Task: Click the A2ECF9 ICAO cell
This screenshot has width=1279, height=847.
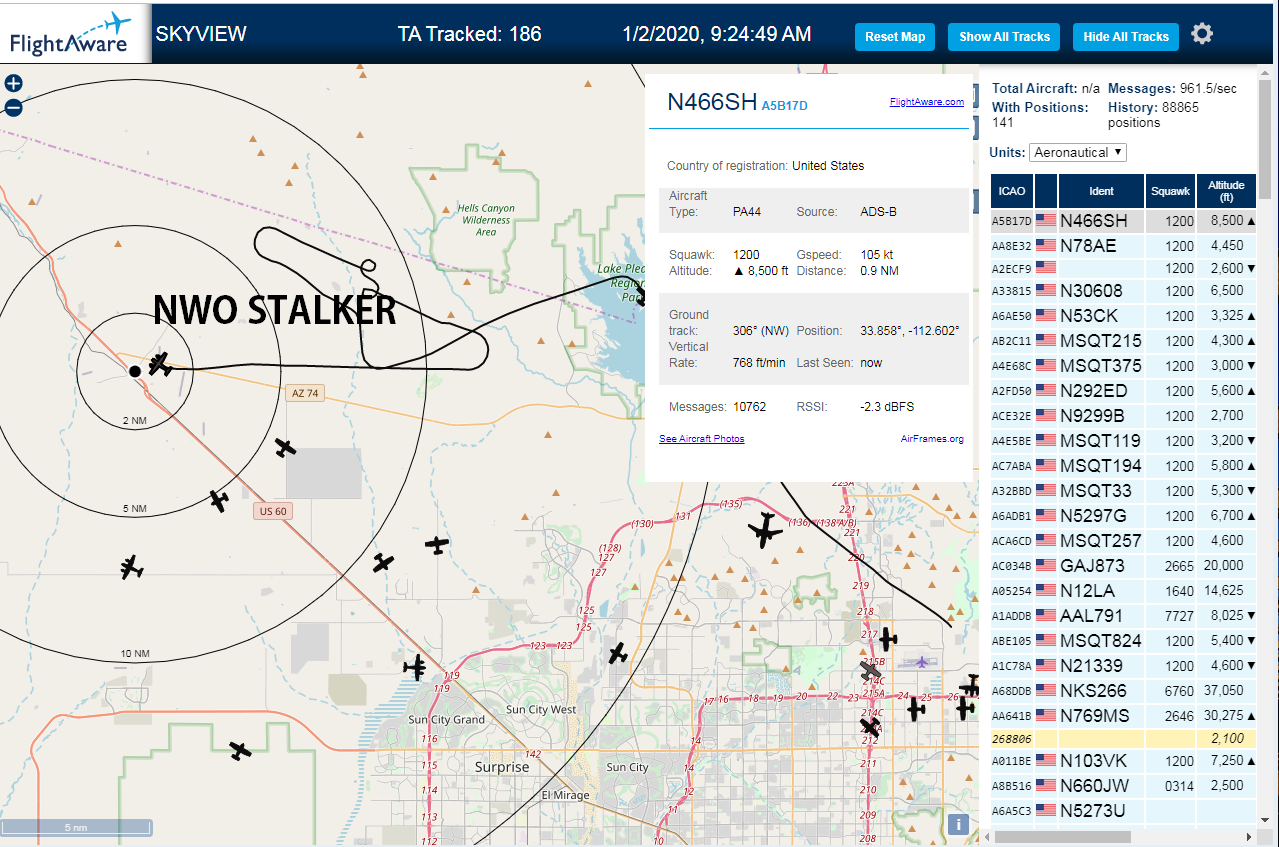Action: click(x=1012, y=269)
